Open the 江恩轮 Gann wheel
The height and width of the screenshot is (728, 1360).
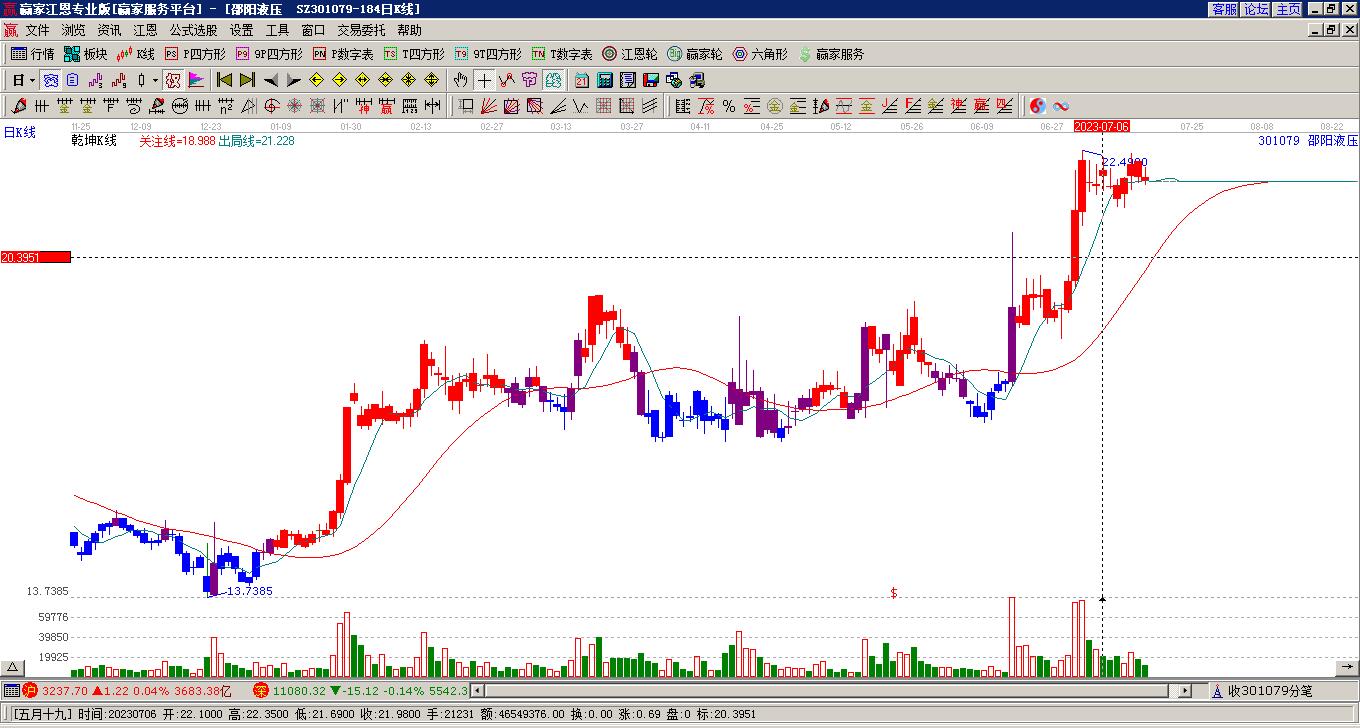pos(629,54)
